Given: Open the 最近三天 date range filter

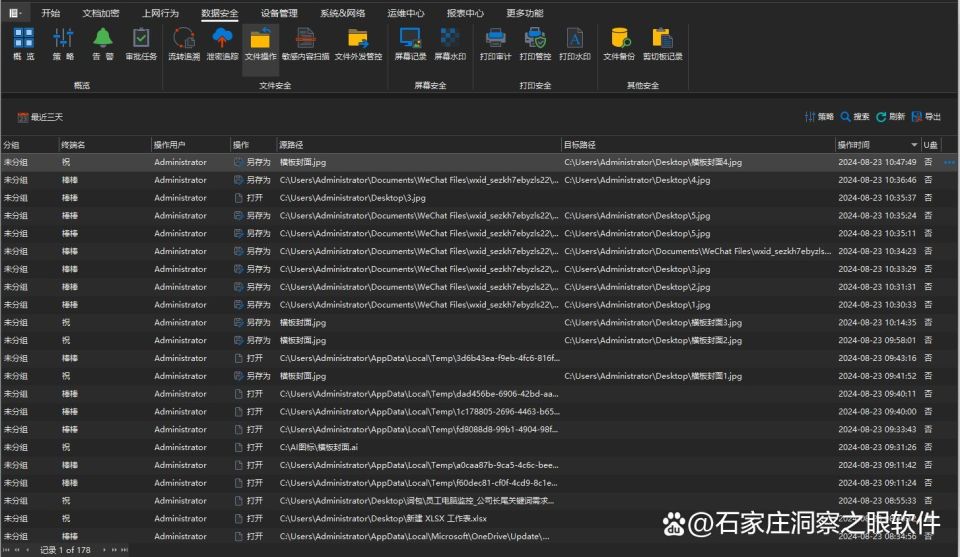Looking at the screenshot, I should [x=40, y=117].
